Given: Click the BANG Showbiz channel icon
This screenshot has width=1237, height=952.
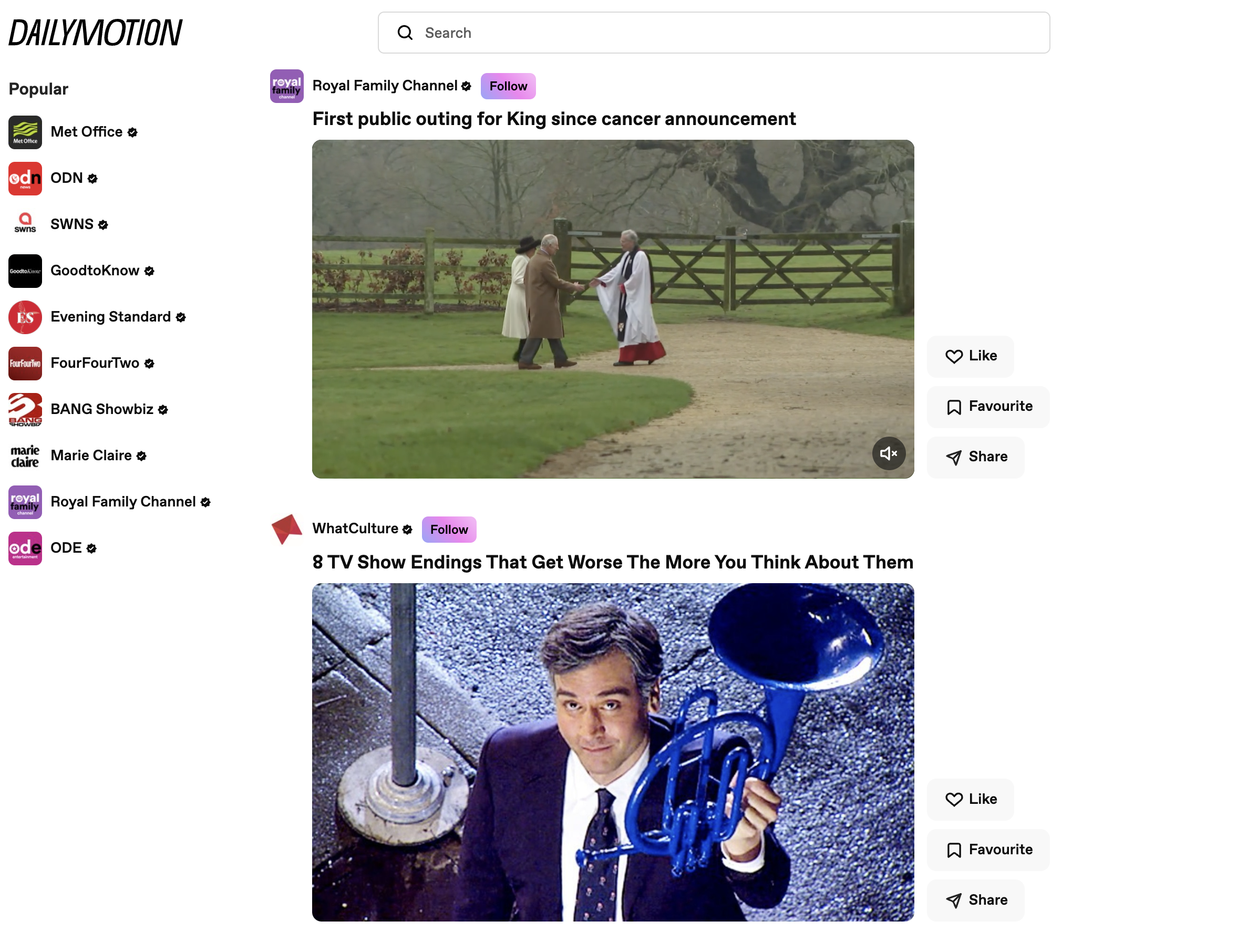Looking at the screenshot, I should [x=24, y=409].
